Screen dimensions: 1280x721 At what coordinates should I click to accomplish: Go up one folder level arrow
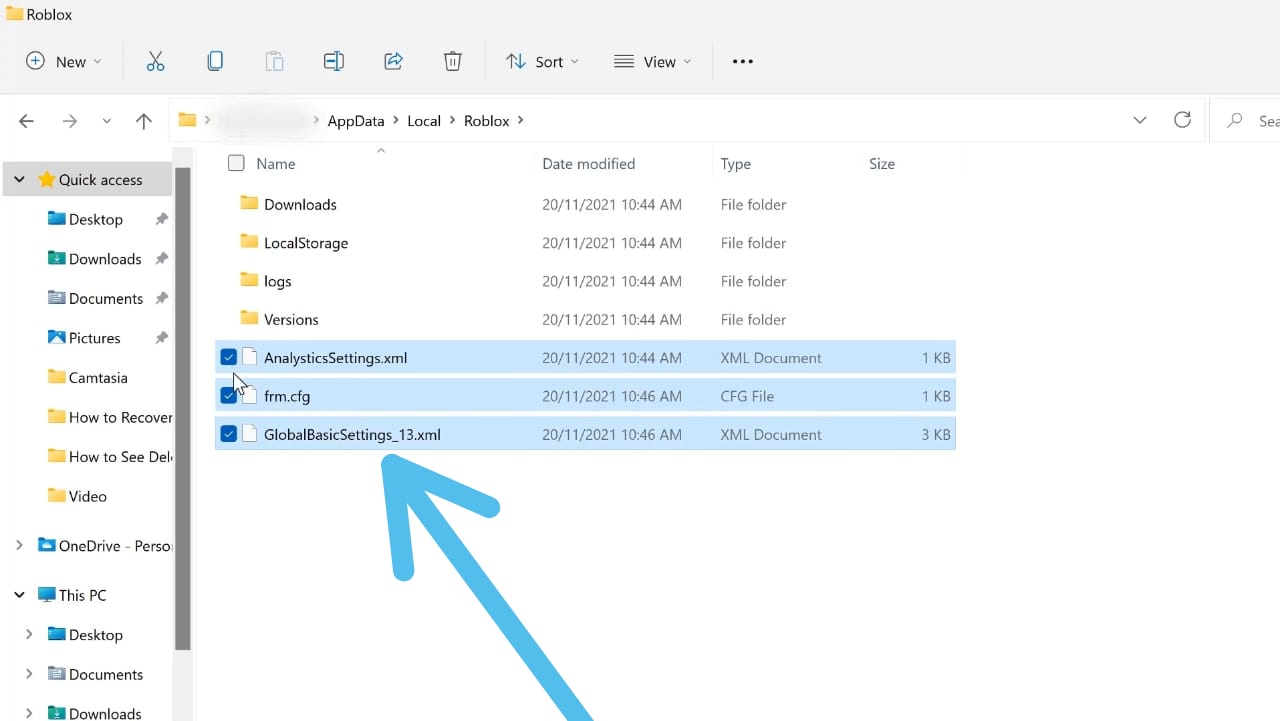point(144,121)
